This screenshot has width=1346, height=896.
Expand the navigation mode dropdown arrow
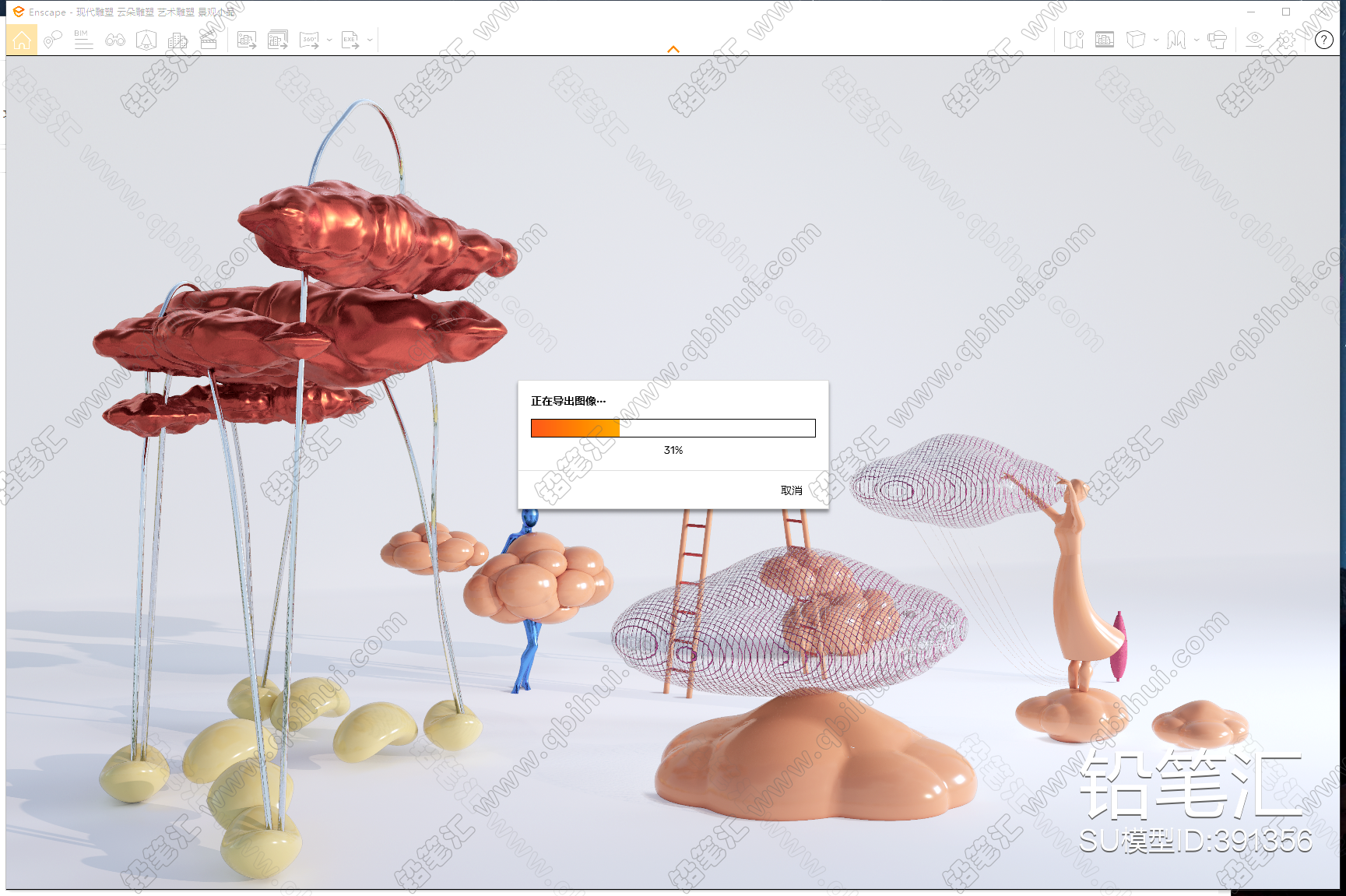point(1197,40)
